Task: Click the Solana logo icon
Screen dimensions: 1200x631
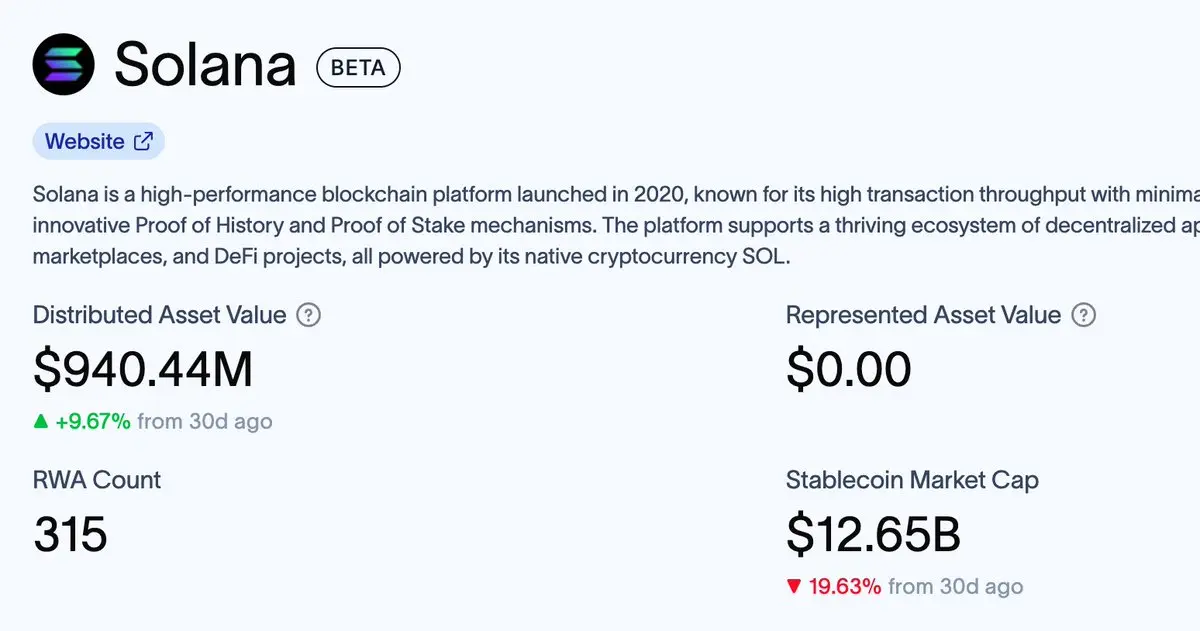Action: (64, 65)
